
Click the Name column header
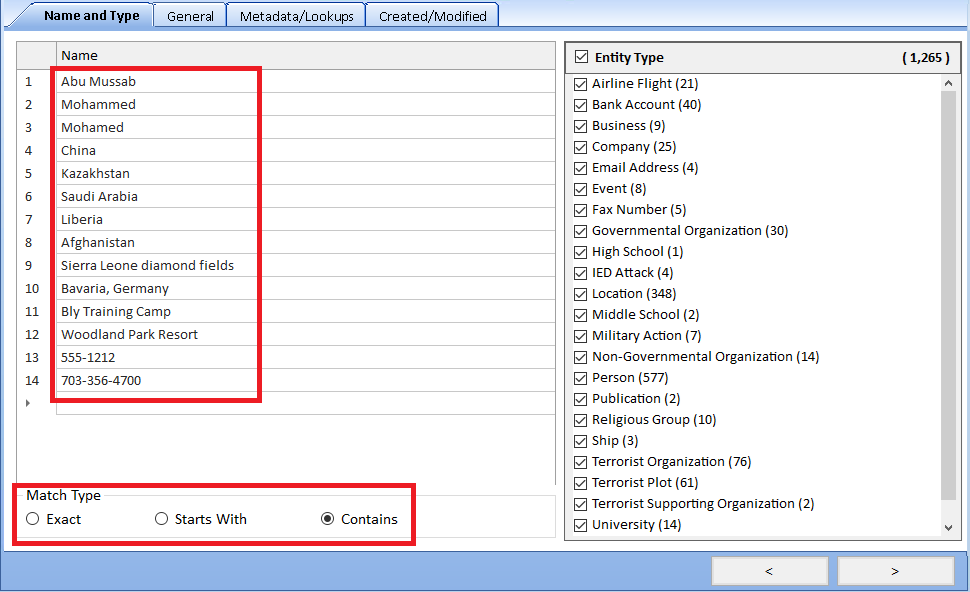[306, 56]
